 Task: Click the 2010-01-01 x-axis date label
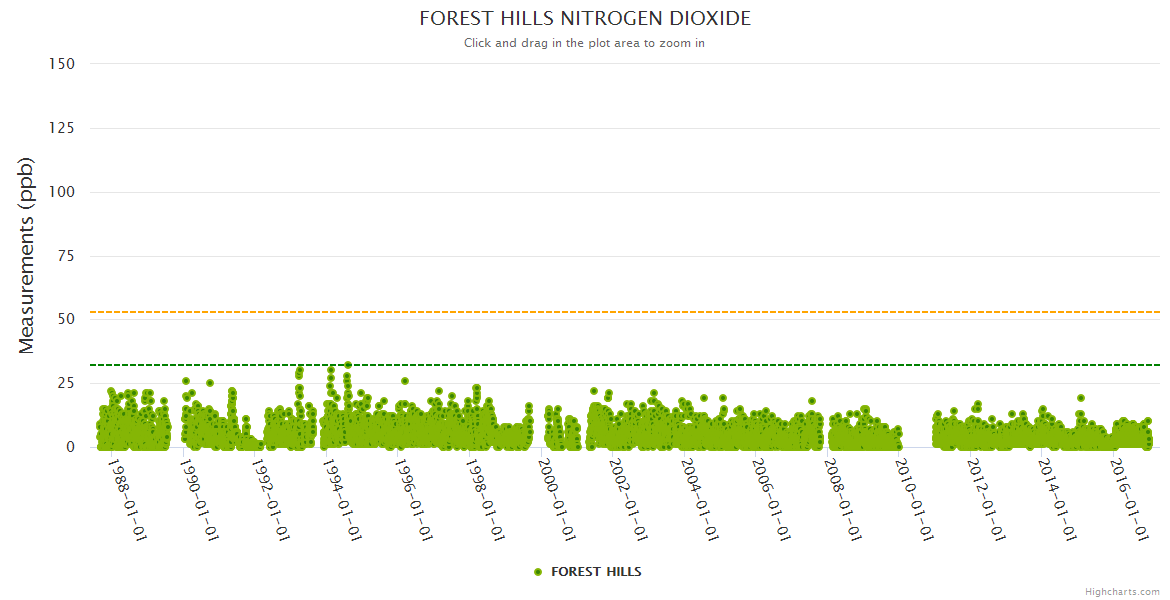tap(913, 499)
